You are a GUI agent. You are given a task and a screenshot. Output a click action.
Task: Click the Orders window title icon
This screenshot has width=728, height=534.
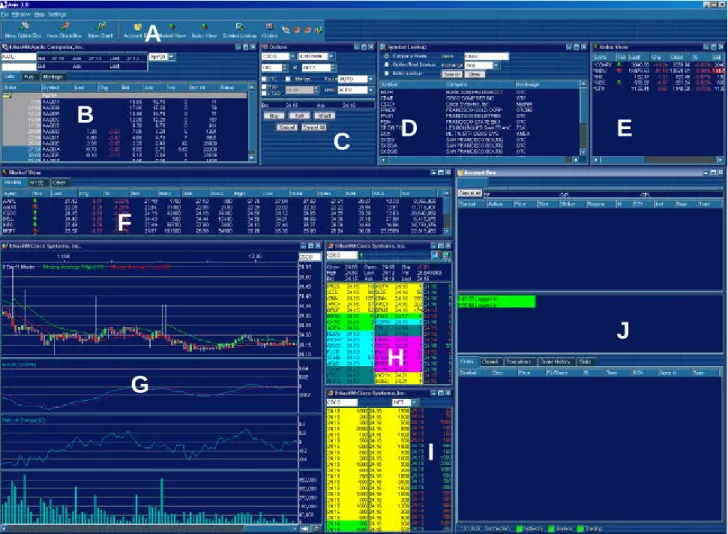pyautogui.click(x=265, y=47)
